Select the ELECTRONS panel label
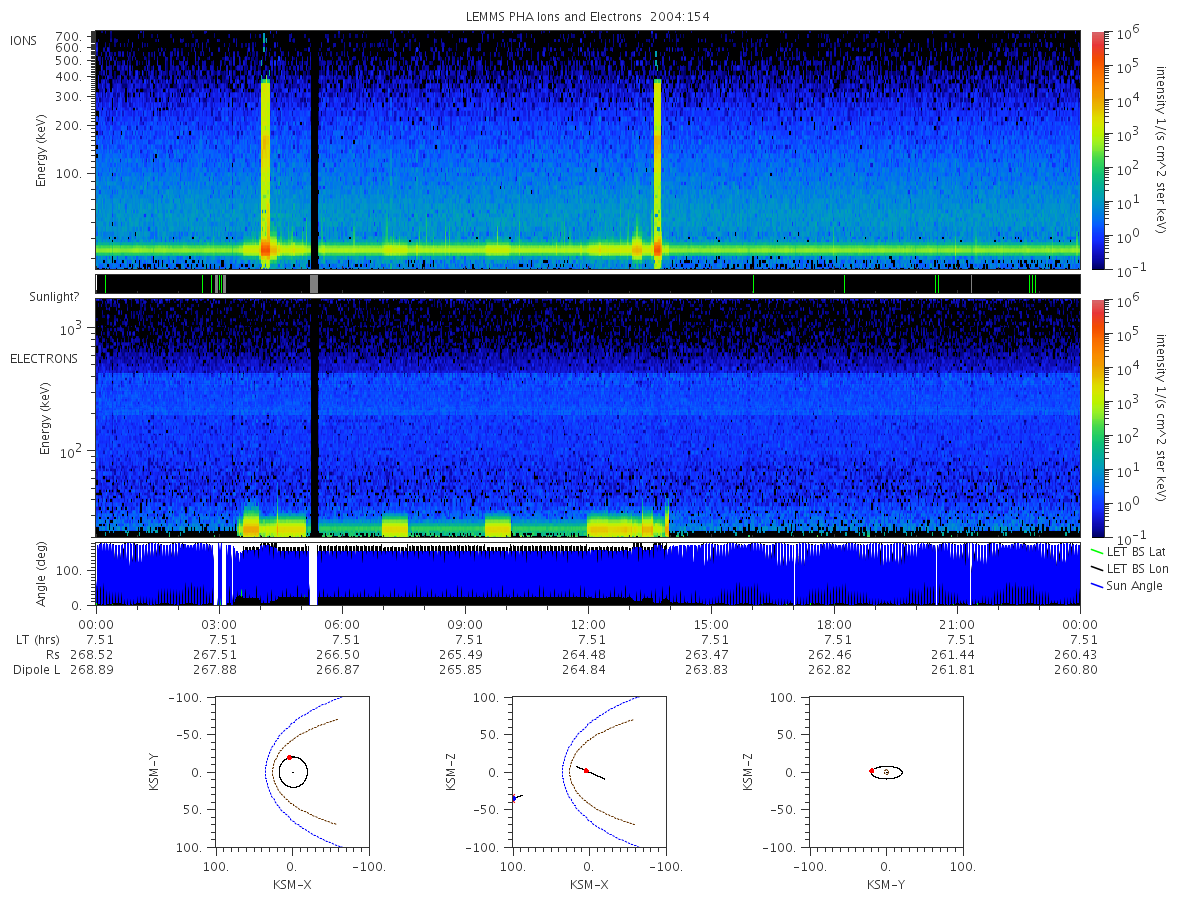 click(44, 359)
